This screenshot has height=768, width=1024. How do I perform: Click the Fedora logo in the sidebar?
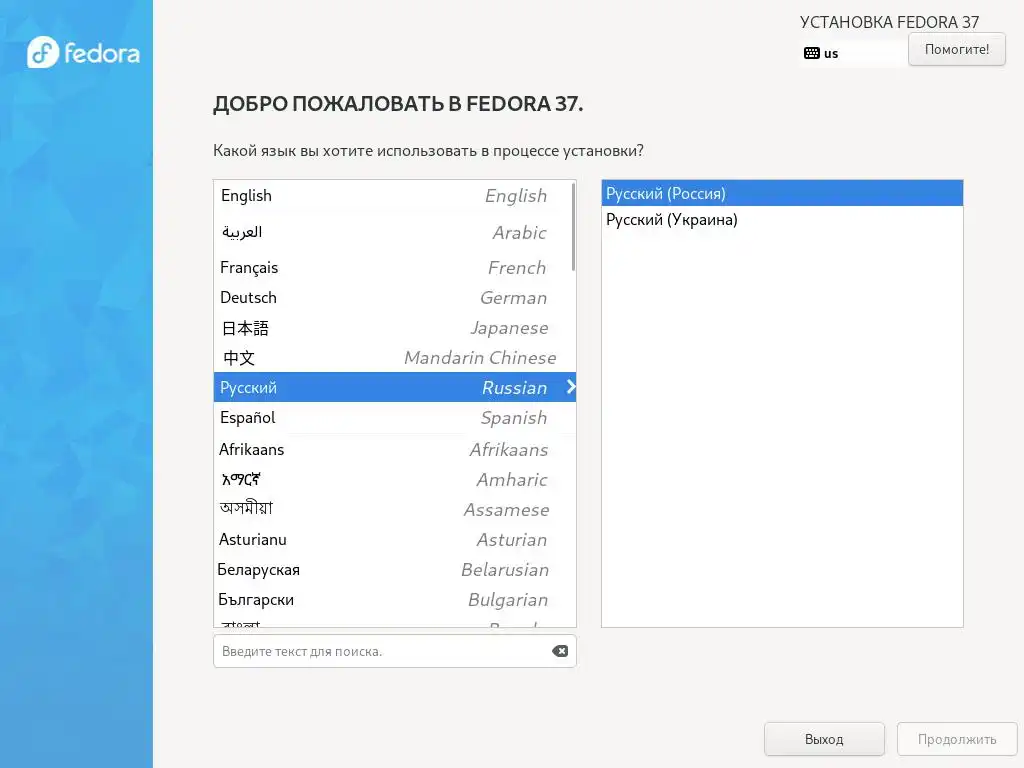point(83,52)
